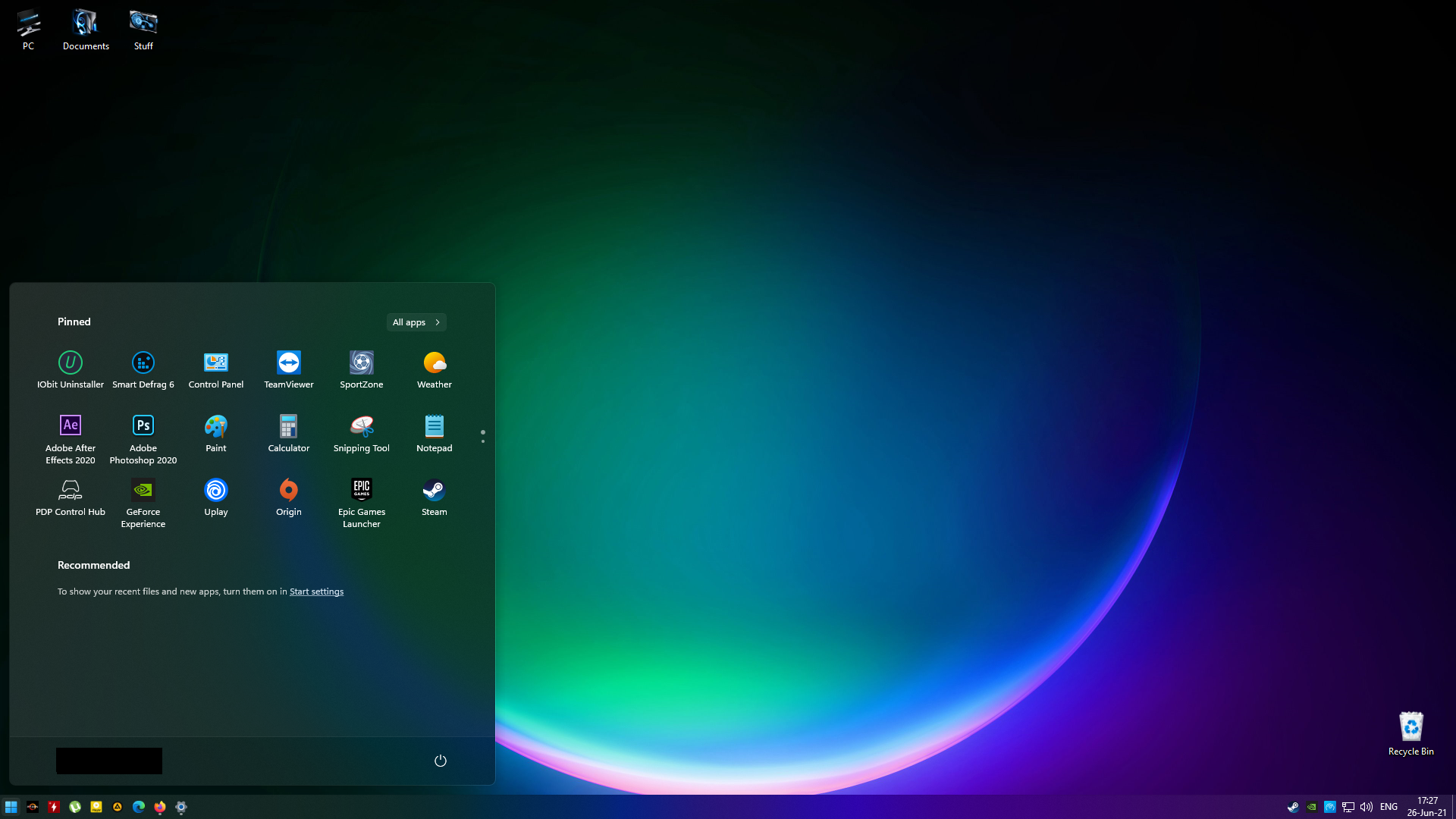Select the PC desktop icon

click(28, 30)
